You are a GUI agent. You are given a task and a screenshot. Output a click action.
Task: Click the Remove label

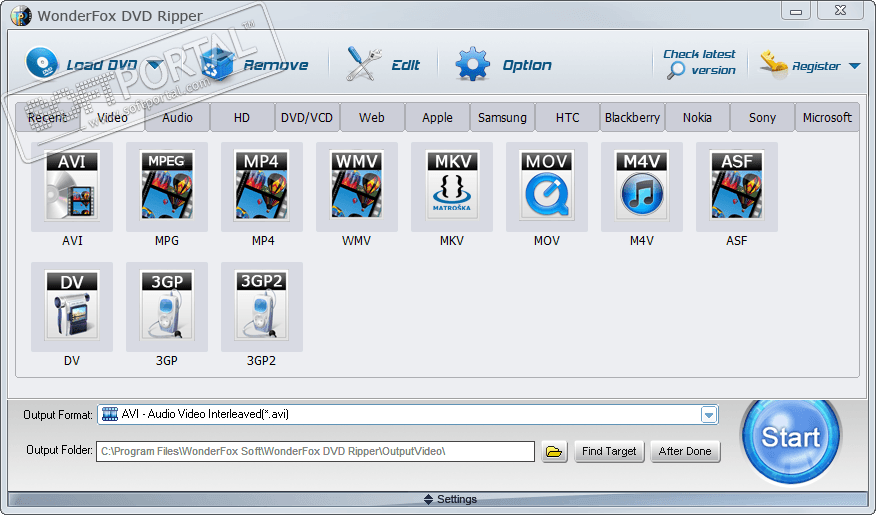(276, 65)
